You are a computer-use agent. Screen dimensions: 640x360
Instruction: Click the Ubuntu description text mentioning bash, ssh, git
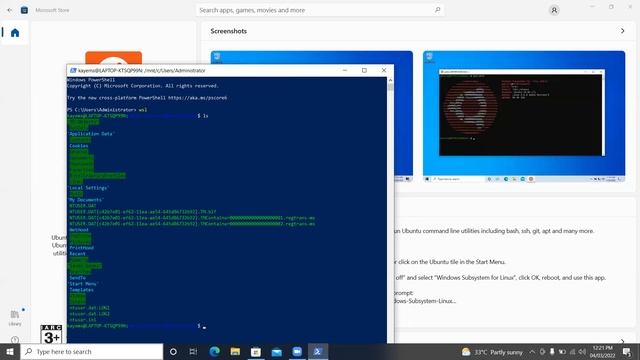494,231
